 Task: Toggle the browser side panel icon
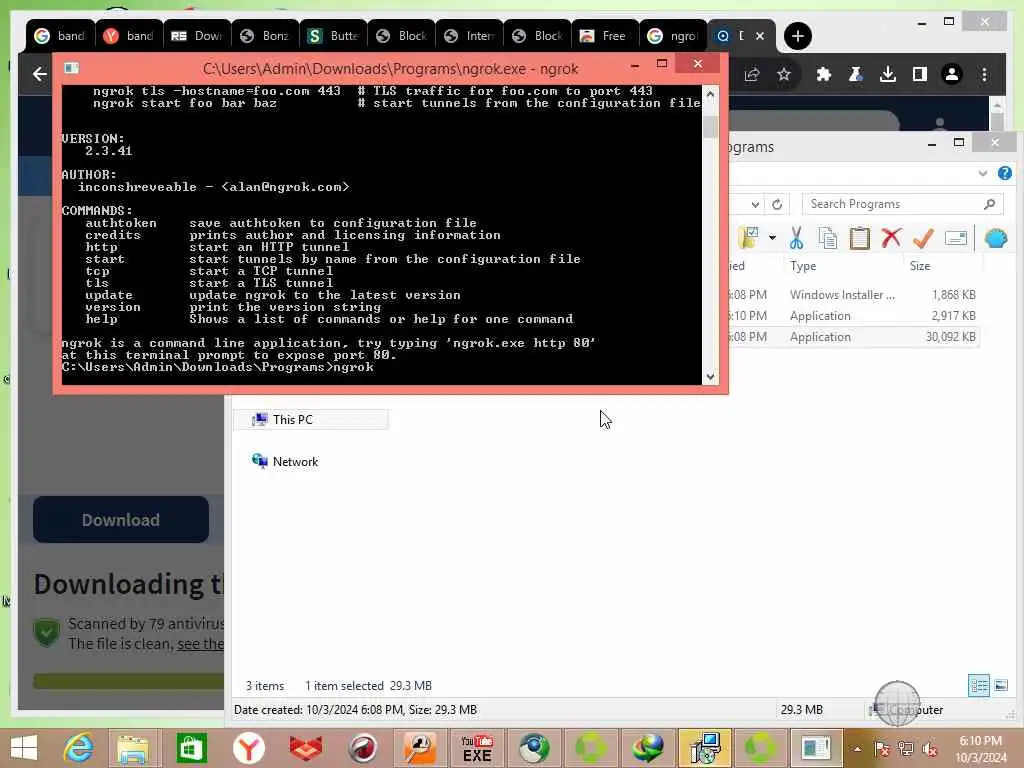click(920, 74)
